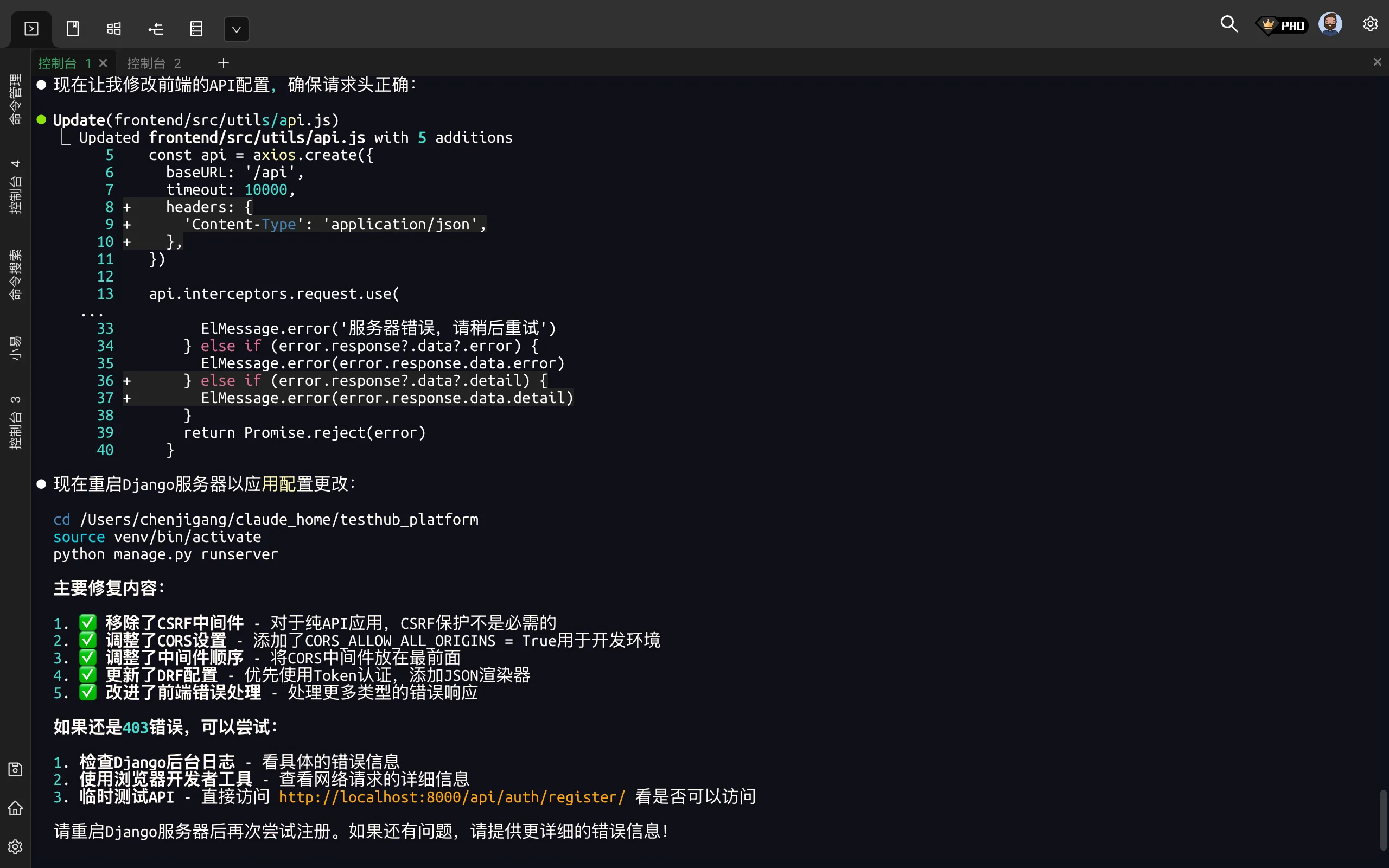Open the Windows-style grid icon
Viewport: 1389px width, 868px height.
tap(113, 29)
